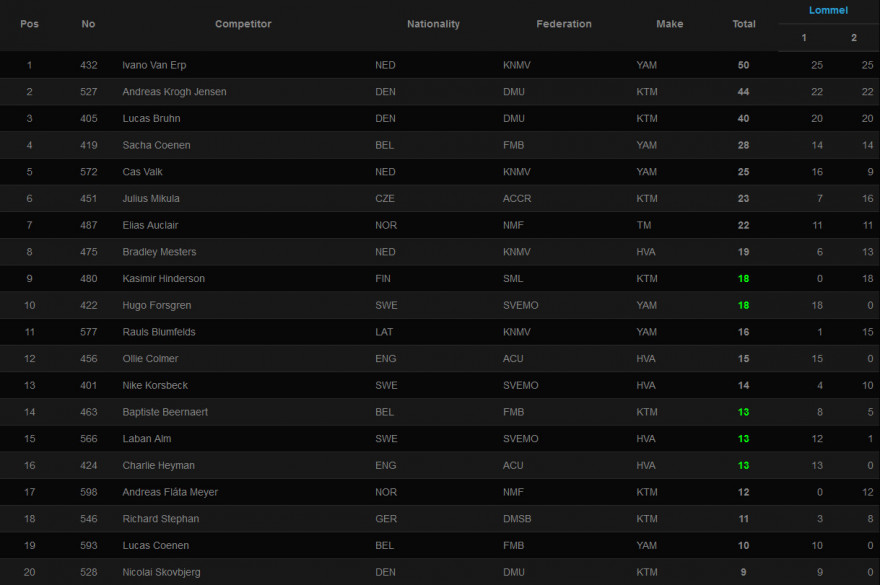This screenshot has width=880, height=585.
Task: Select competitor Sacha Coenen
Action: point(157,145)
